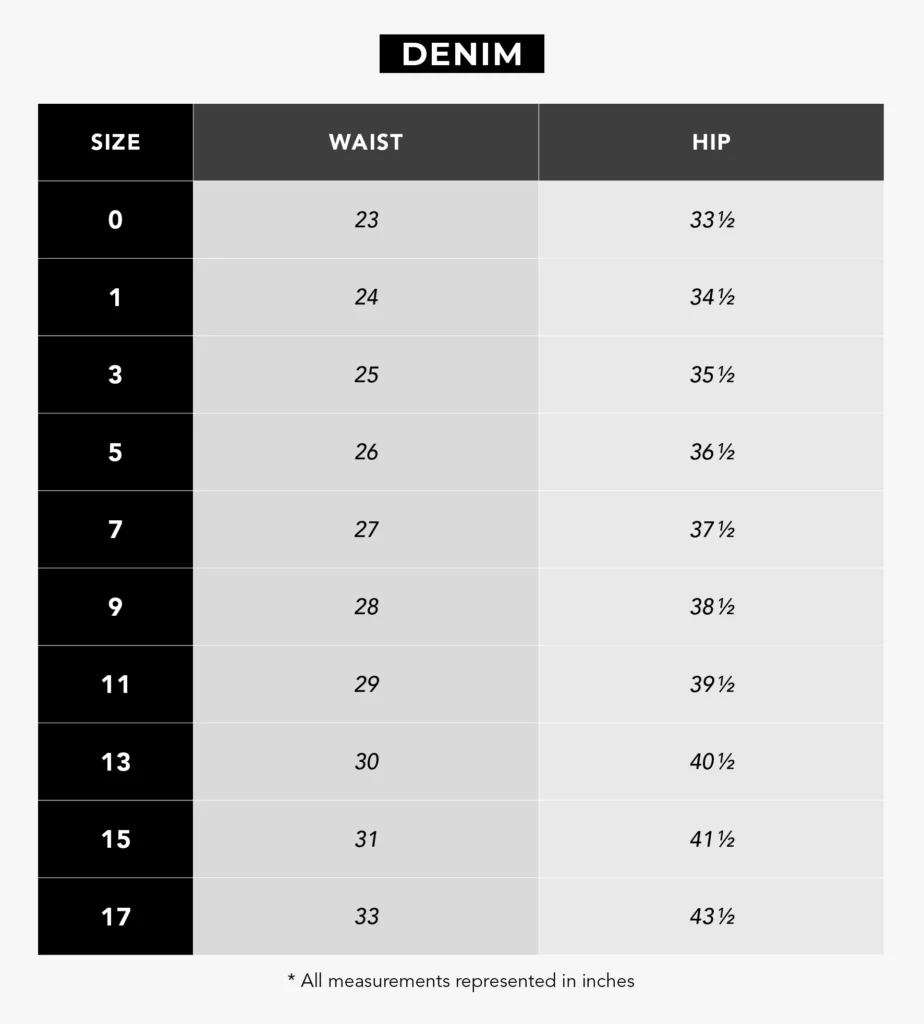Click the SIZE column header
Screen dimensions: 924x1024
[x=115, y=142]
